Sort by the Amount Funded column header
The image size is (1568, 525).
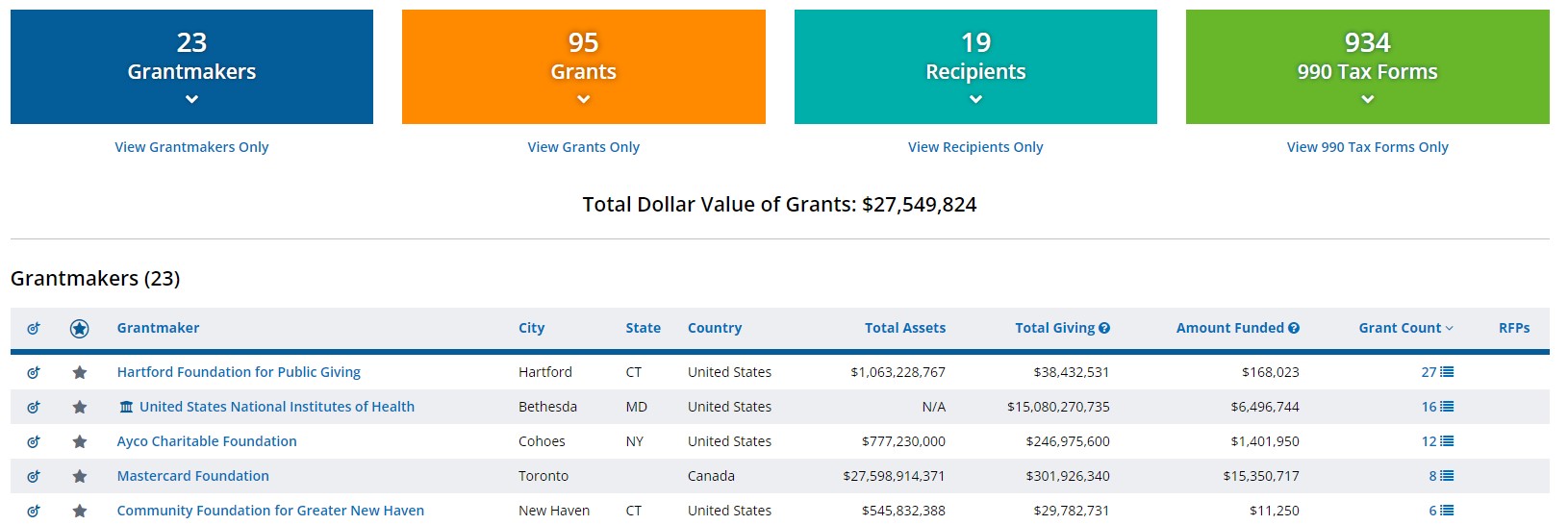pos(1229,328)
